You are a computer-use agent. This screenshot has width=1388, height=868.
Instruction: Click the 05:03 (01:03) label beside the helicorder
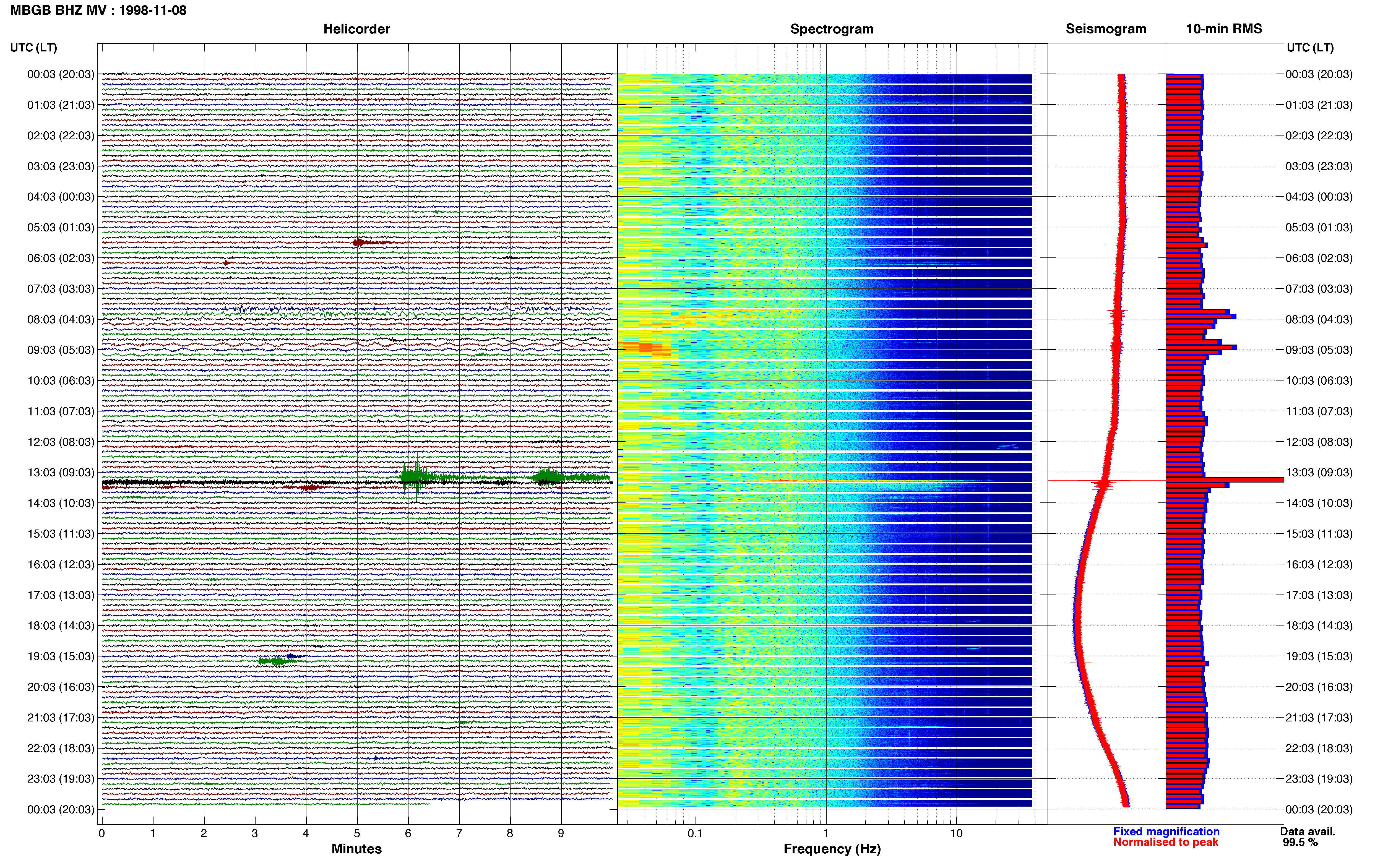click(x=60, y=227)
